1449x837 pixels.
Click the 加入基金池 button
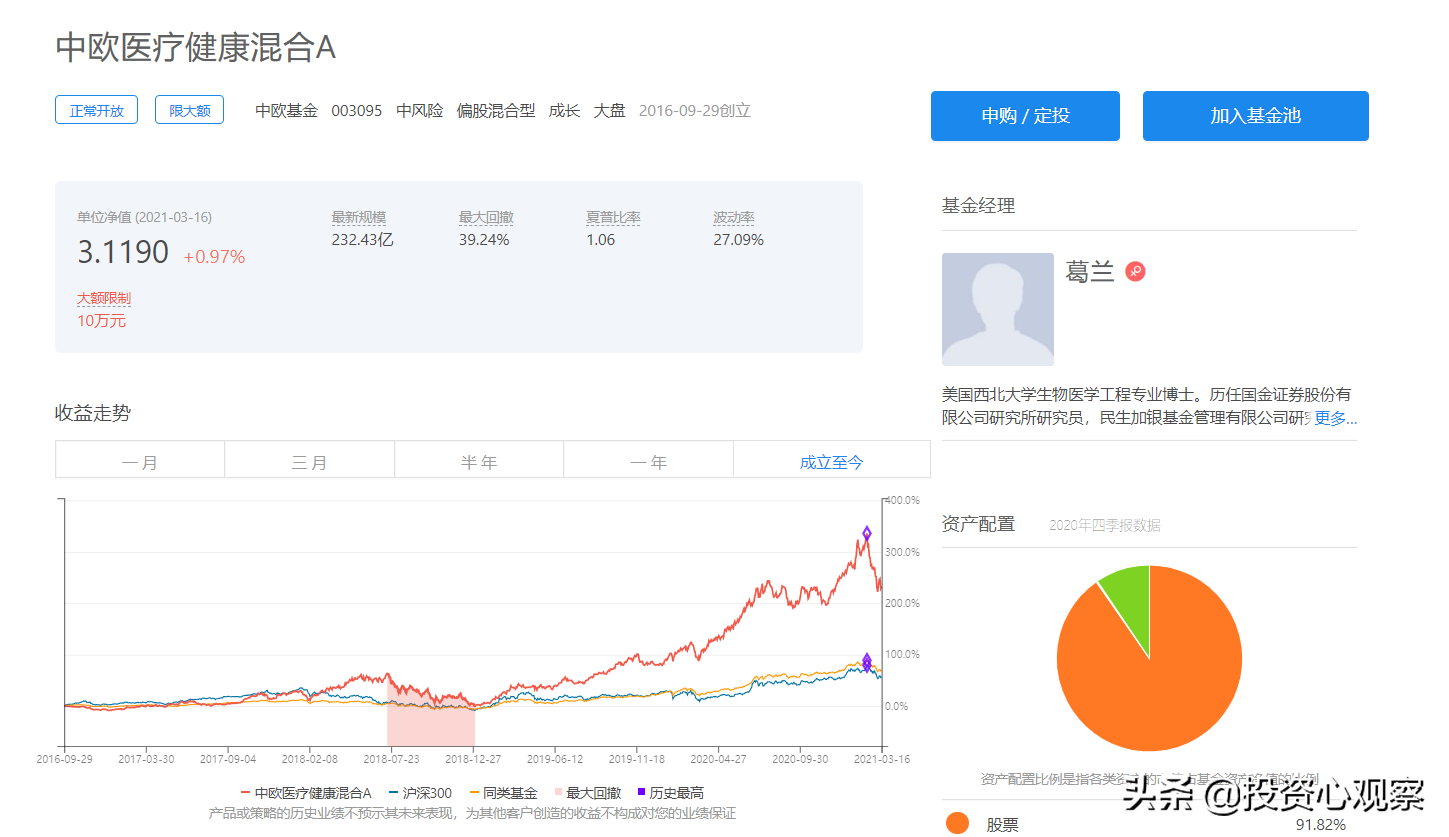[1255, 116]
